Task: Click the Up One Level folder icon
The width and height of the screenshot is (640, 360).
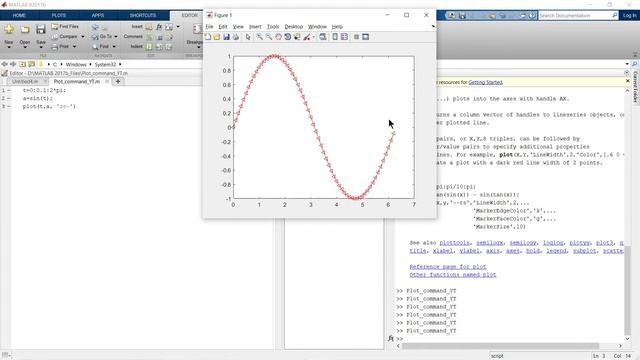Action: pyautogui.click(x=22, y=64)
